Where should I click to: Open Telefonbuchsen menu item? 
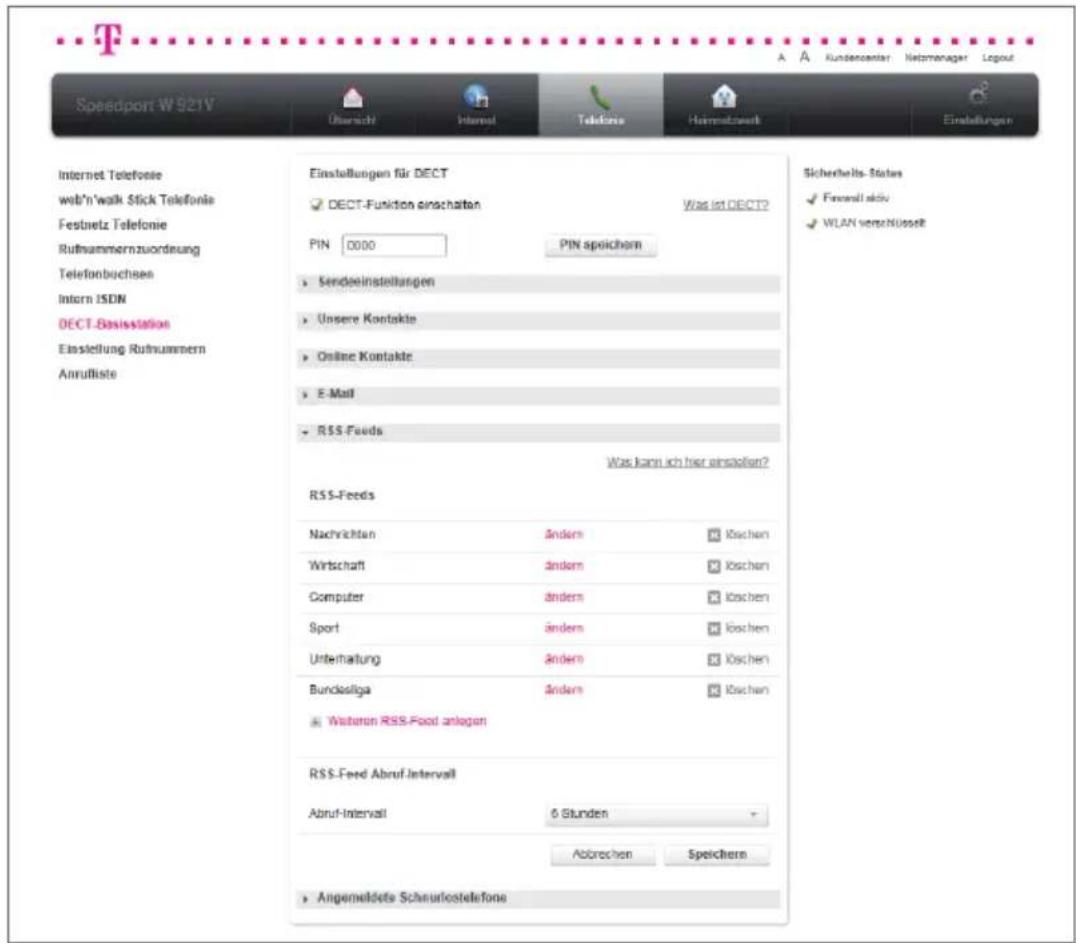106,274
